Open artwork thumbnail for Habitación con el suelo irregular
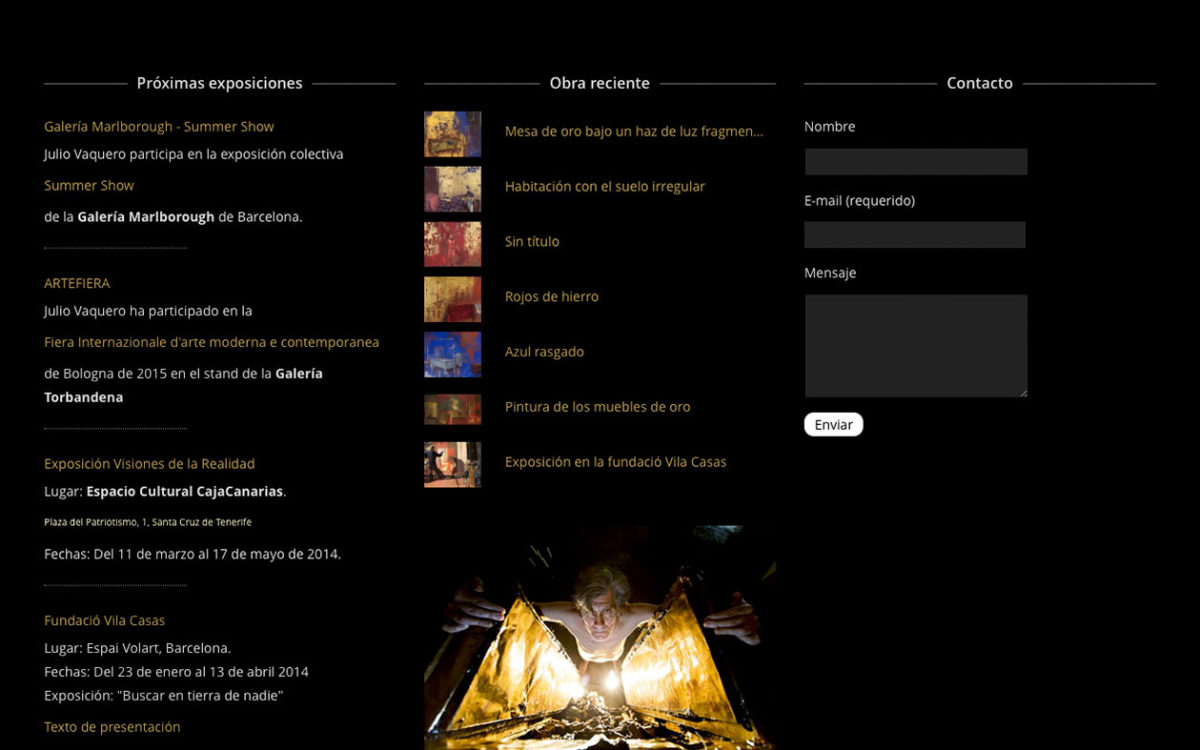1200x750 pixels. coord(452,189)
